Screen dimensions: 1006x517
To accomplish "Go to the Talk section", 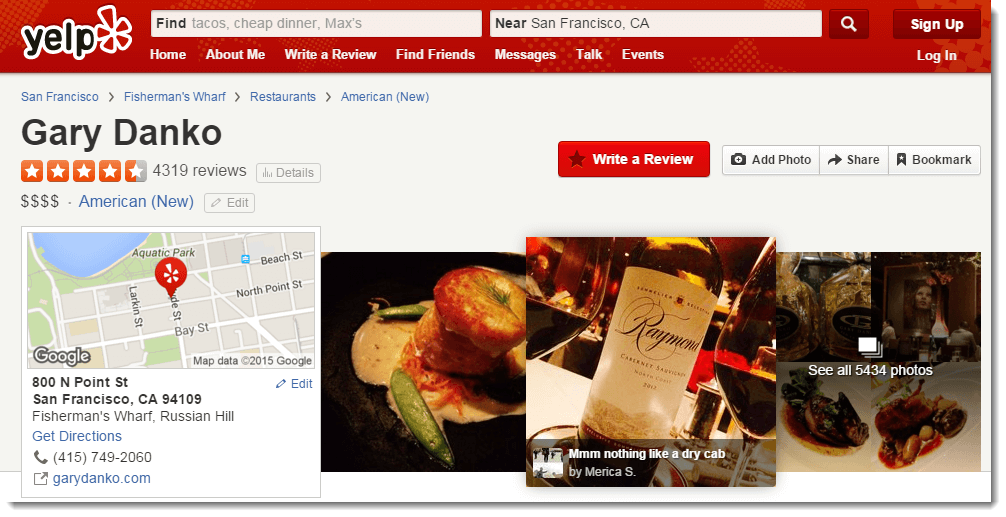I will pos(589,55).
